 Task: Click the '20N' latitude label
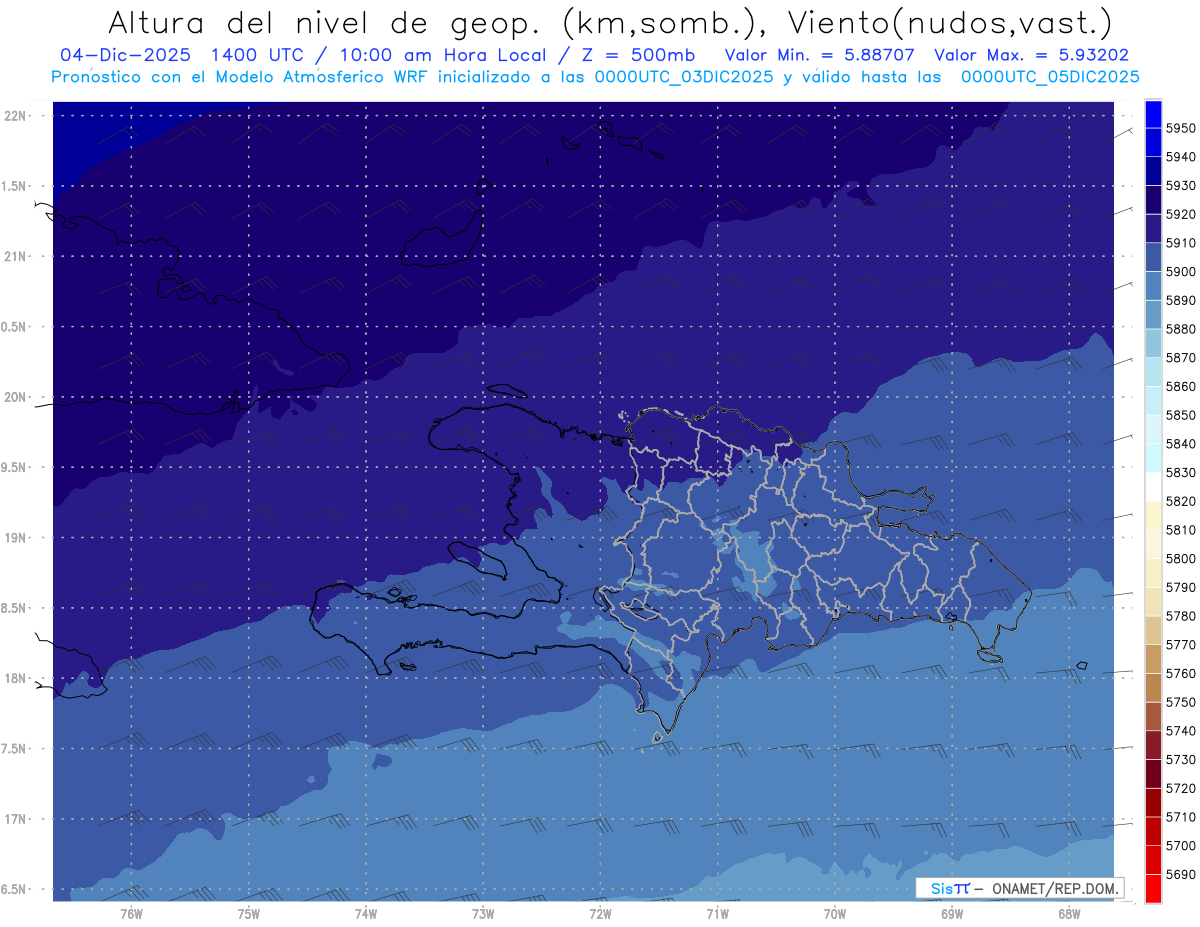(x=16, y=397)
